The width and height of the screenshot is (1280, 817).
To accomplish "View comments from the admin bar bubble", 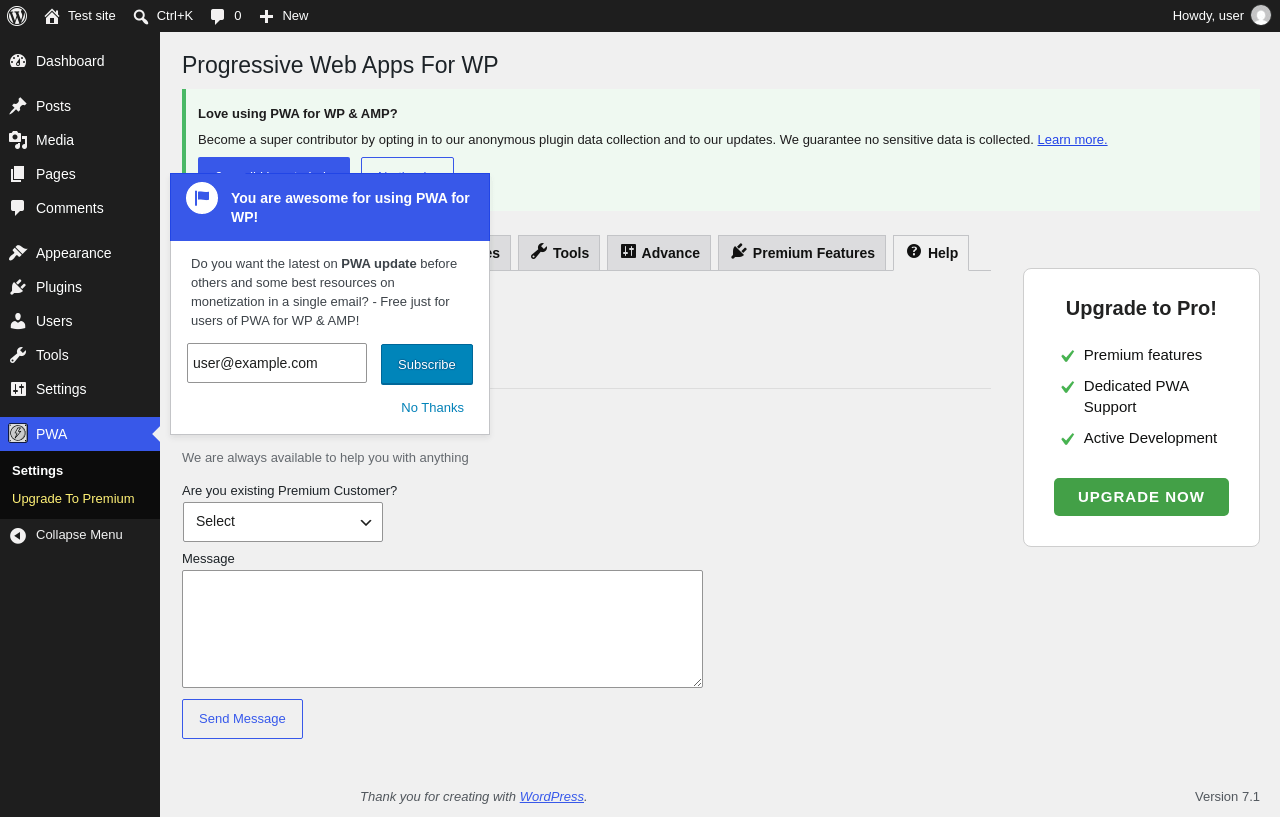I will (225, 16).
